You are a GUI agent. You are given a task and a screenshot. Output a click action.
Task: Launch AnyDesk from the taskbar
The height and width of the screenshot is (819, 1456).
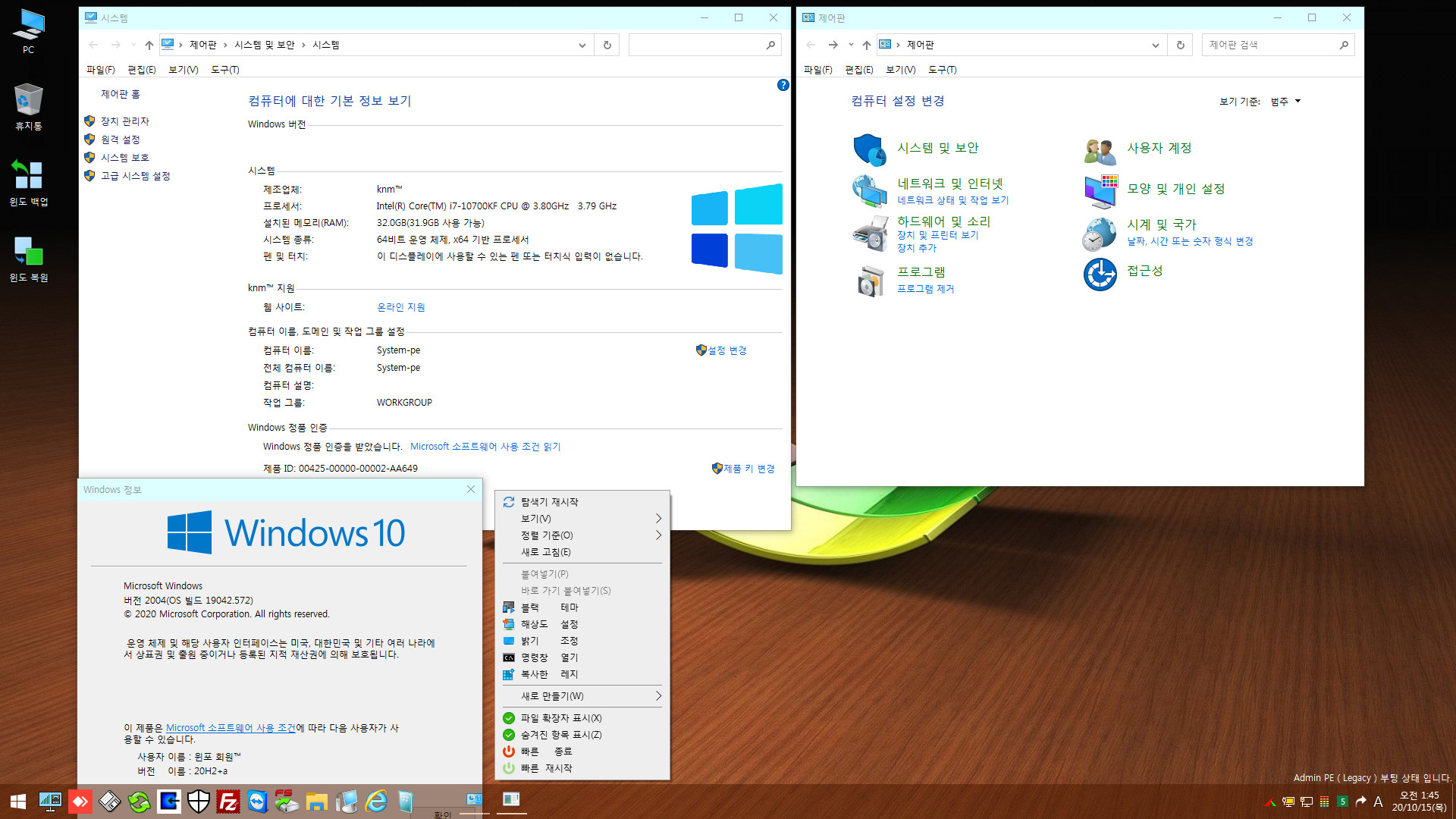pos(80,802)
